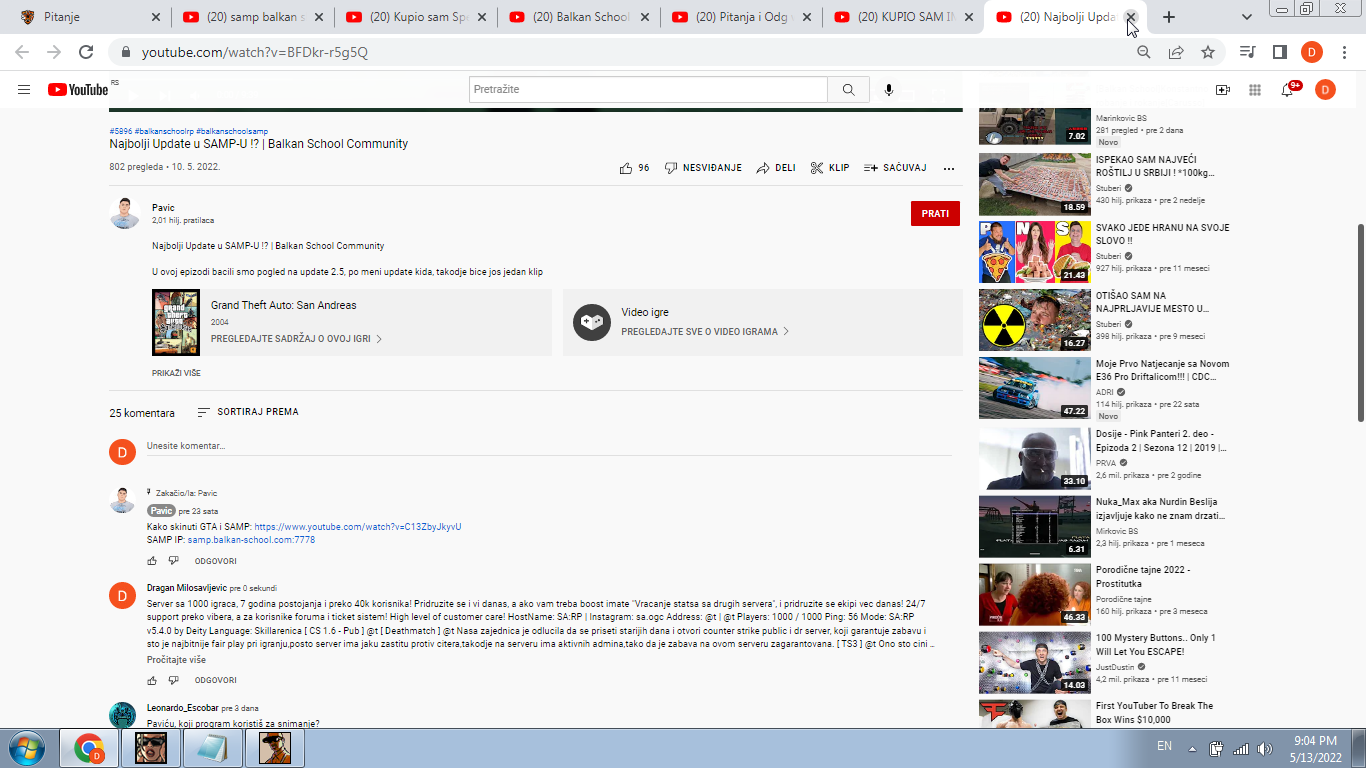Open the C13ZbyJkyvU YouTube link
The height and width of the screenshot is (768, 1366).
point(358,526)
